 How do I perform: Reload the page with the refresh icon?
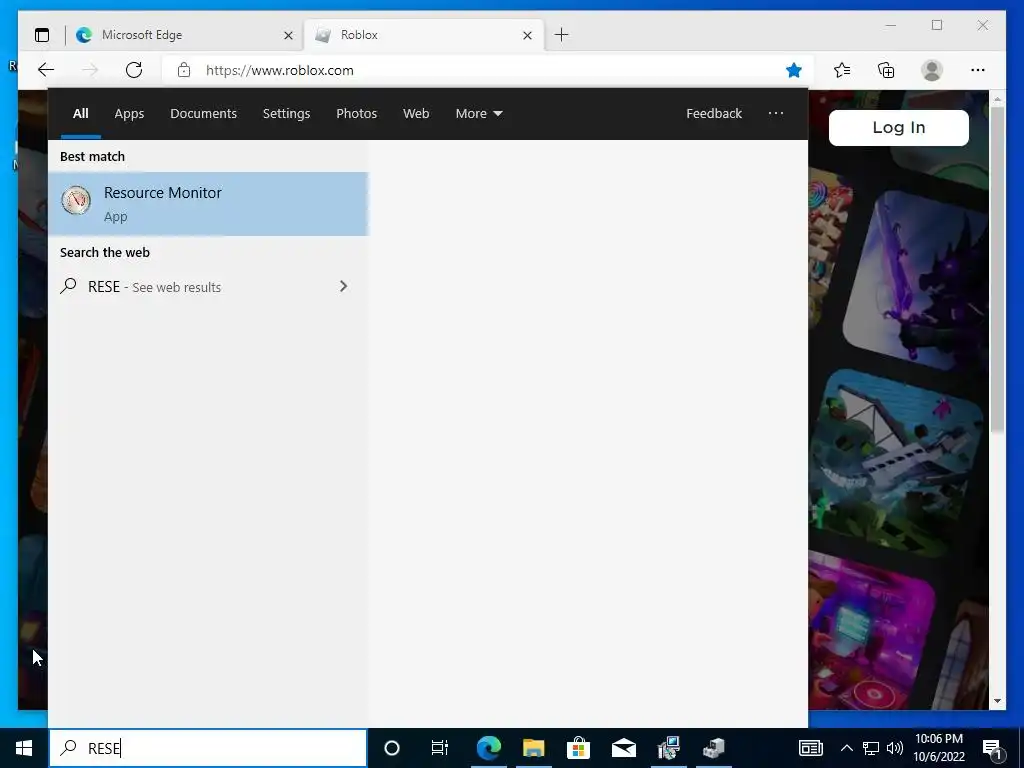point(134,70)
